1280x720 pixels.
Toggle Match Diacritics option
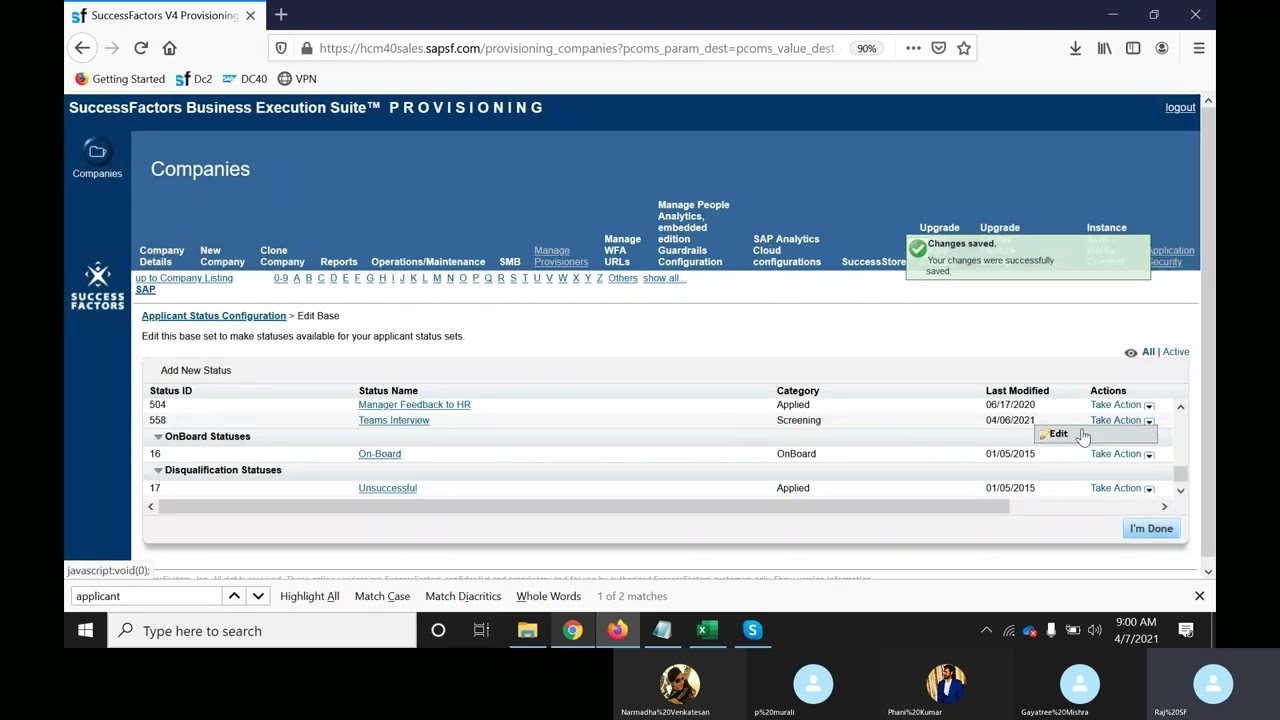[x=463, y=596]
